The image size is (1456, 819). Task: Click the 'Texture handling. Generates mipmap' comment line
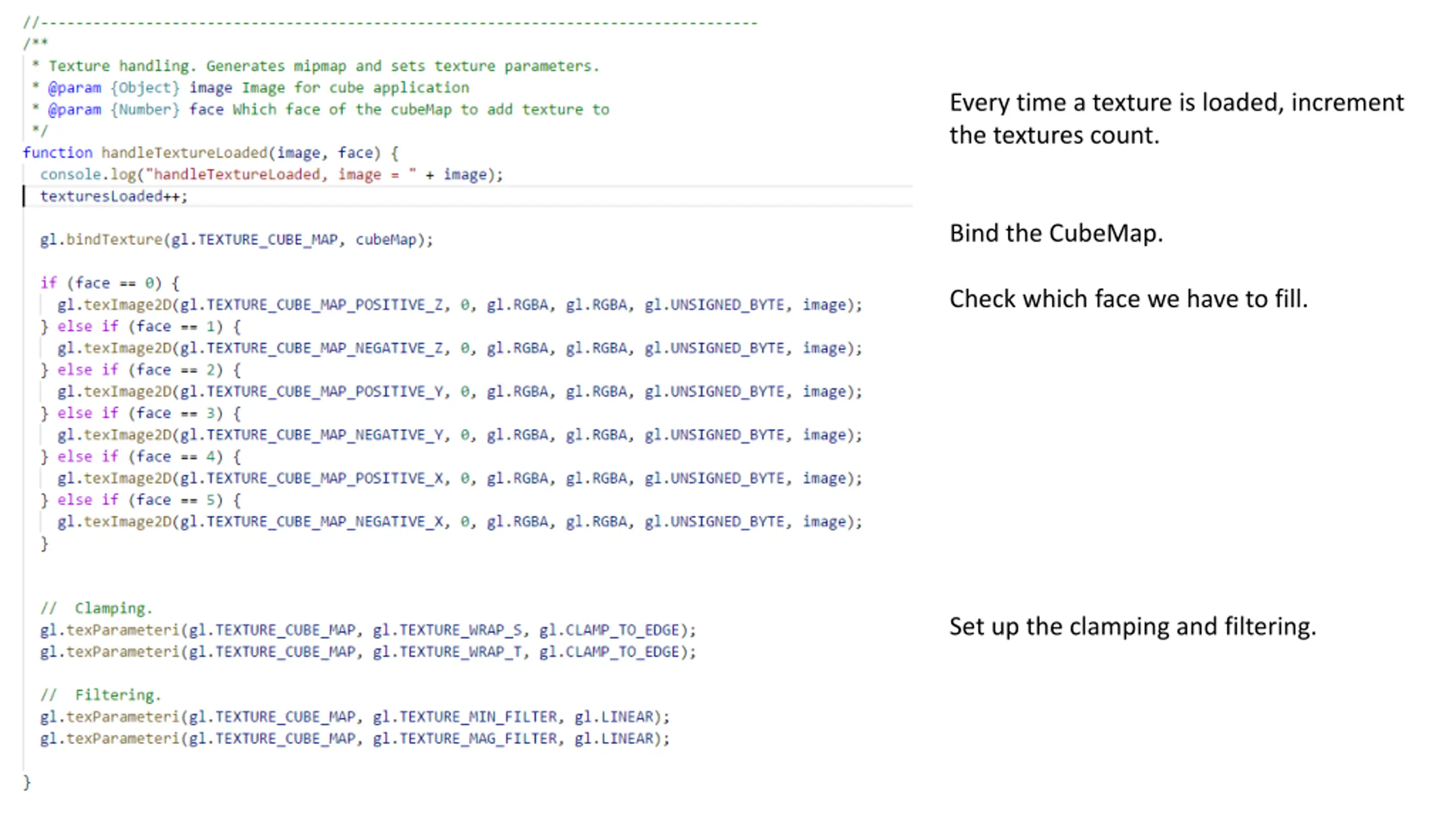point(316,66)
